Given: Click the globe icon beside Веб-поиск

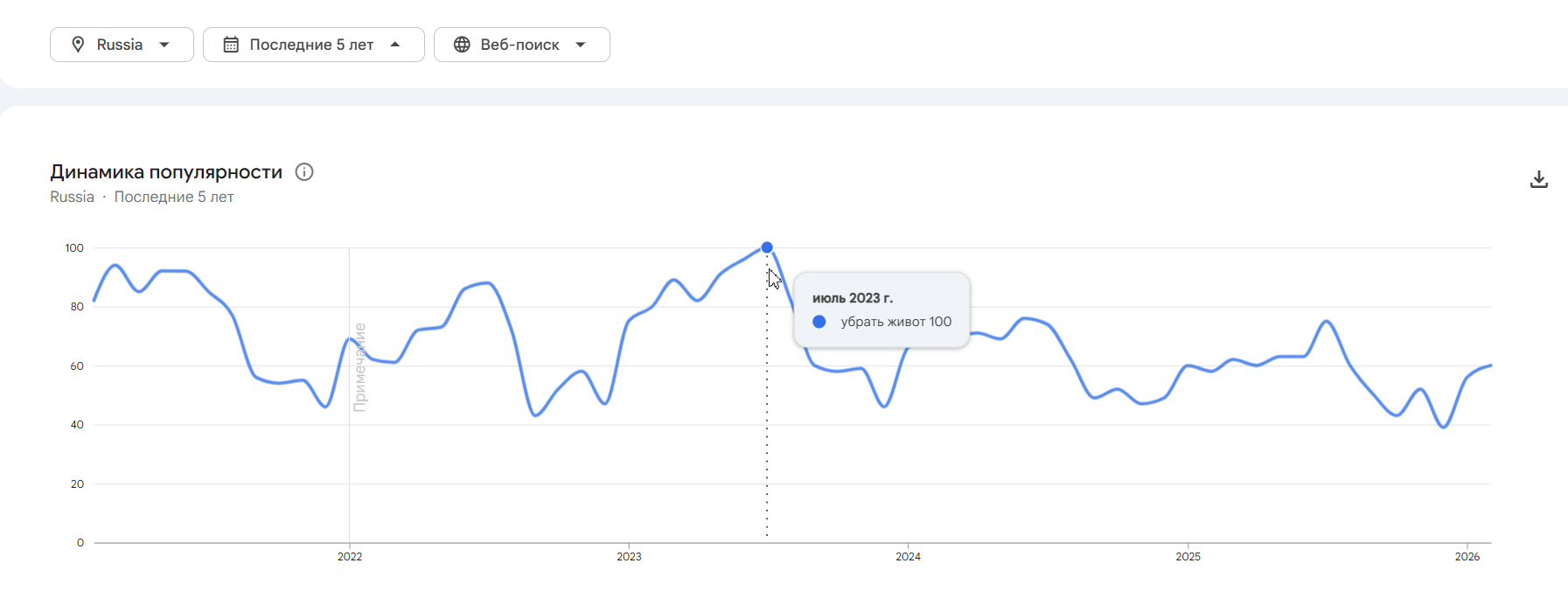Looking at the screenshot, I should (x=462, y=45).
